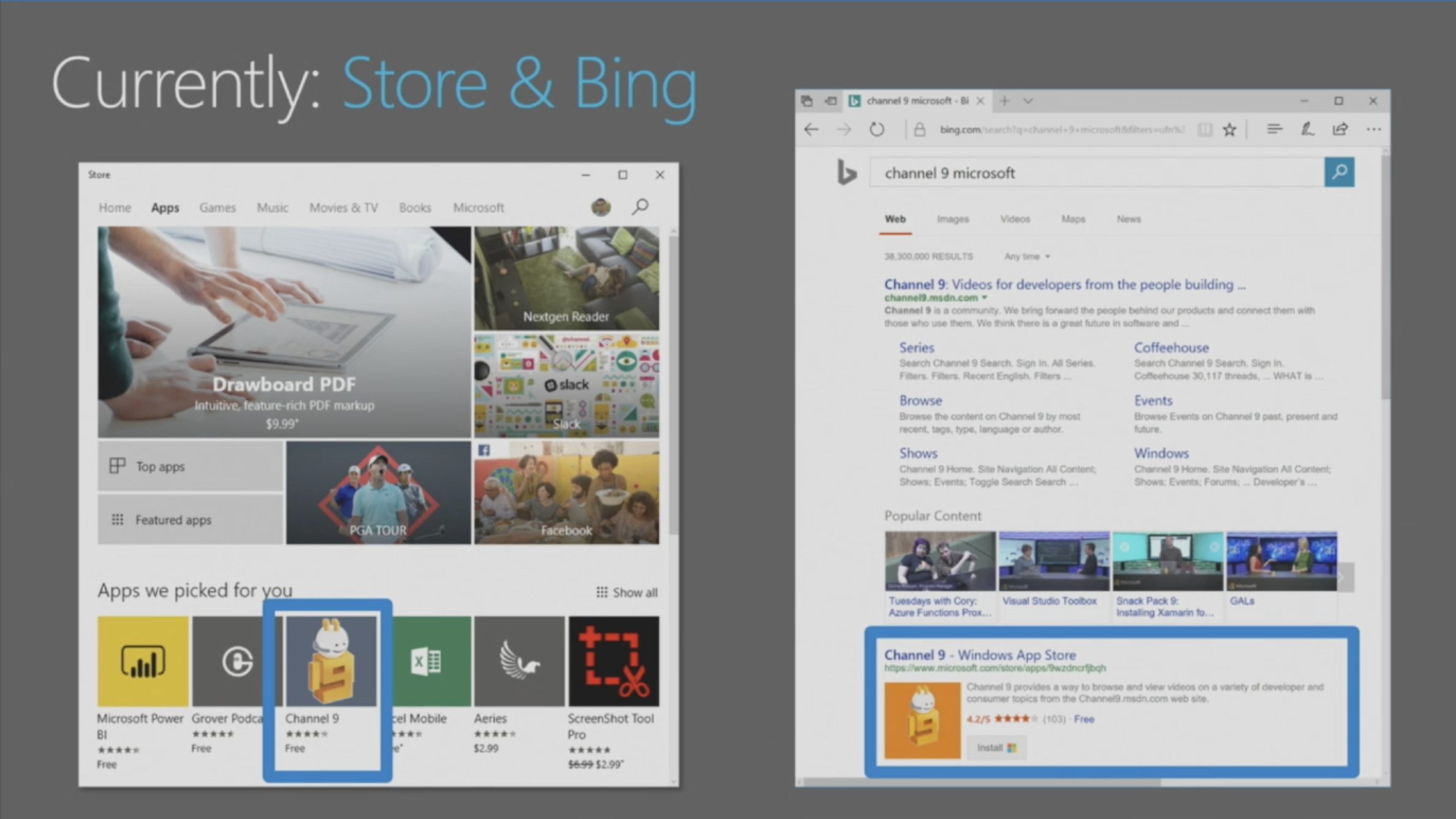1456x819 pixels.
Task: Add page to favorites star icon
Action: click(1229, 129)
